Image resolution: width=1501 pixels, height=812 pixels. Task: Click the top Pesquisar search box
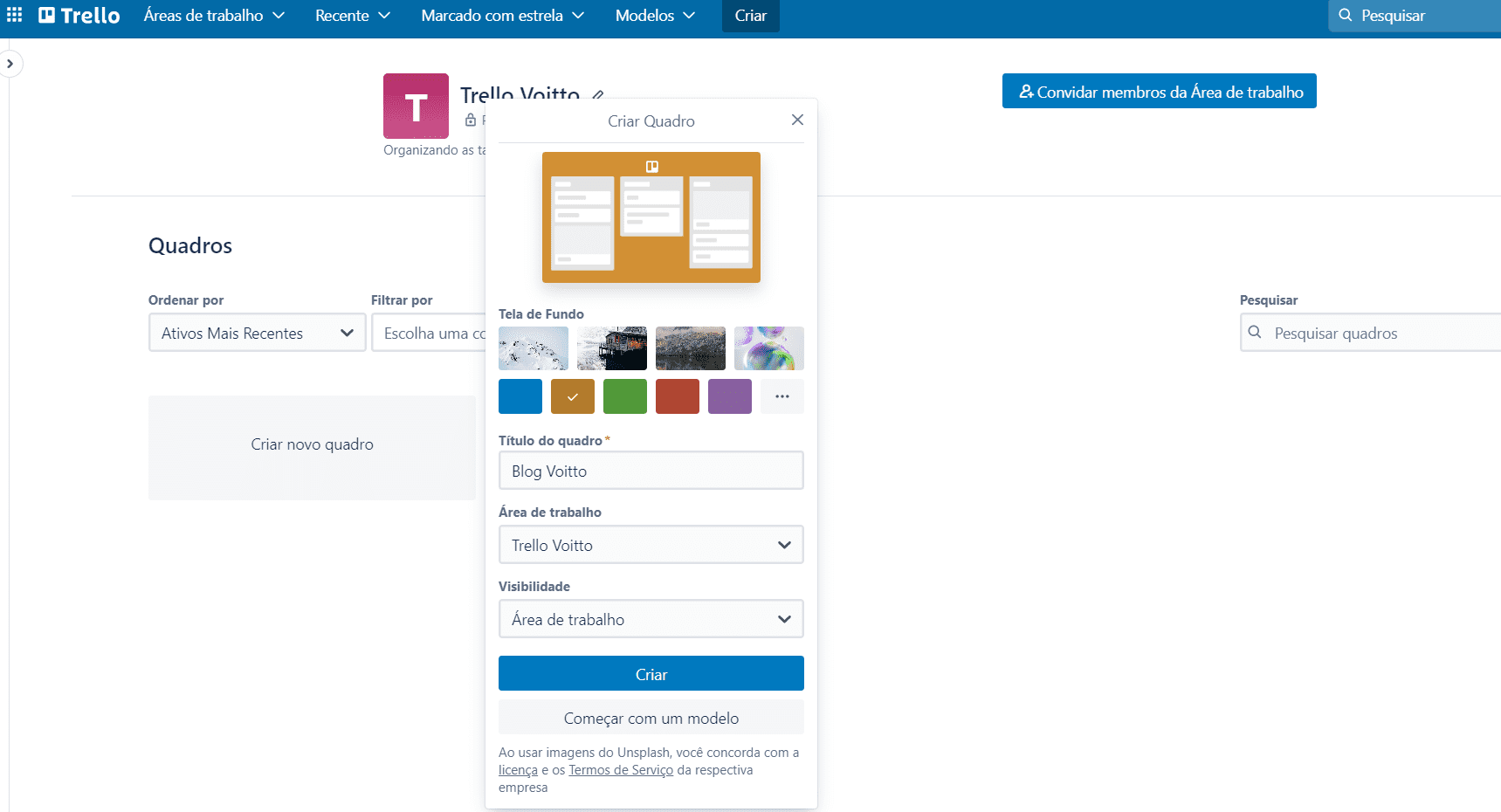(x=1415, y=16)
